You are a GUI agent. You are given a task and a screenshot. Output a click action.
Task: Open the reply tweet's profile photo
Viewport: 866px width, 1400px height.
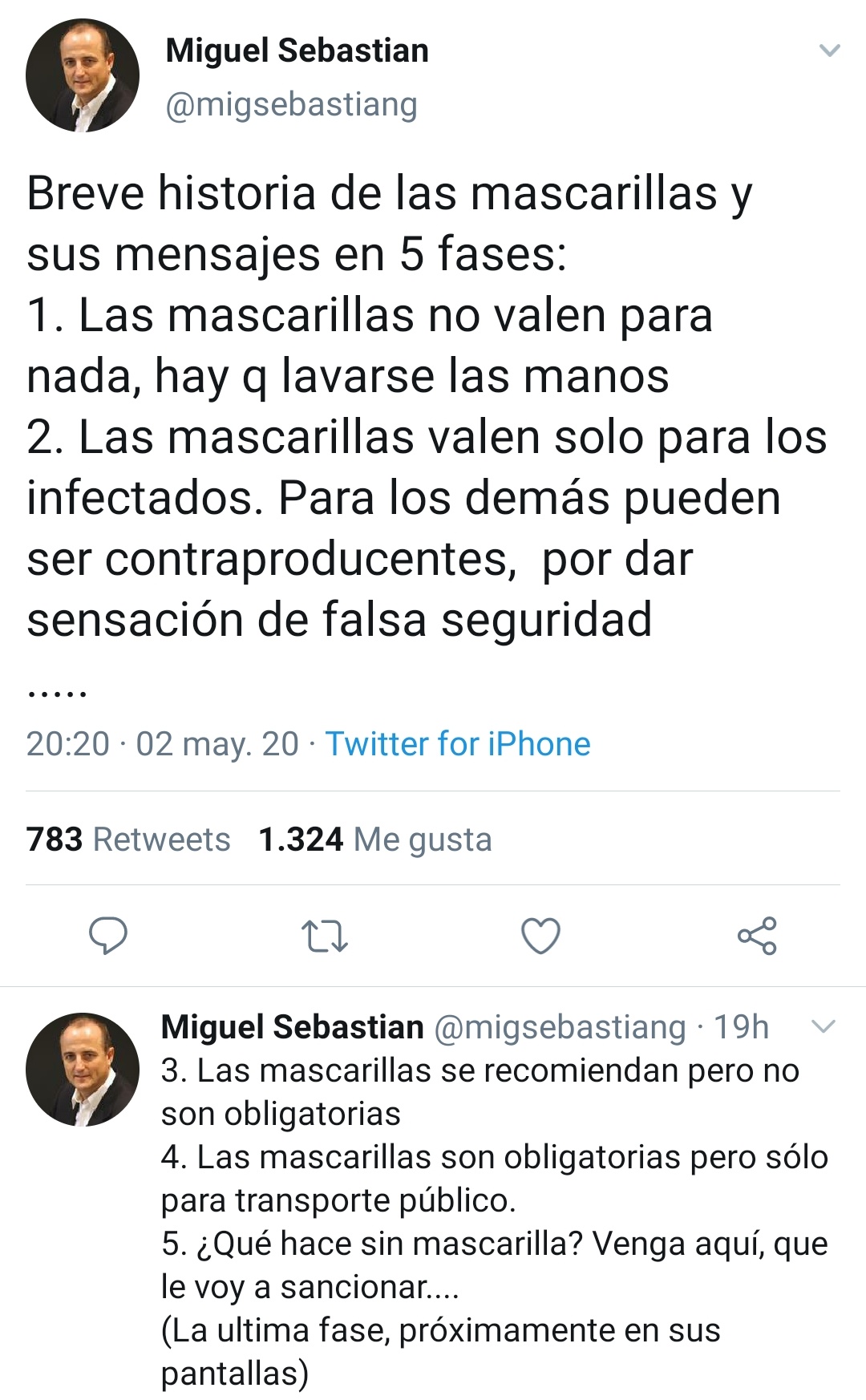pos(83,1070)
